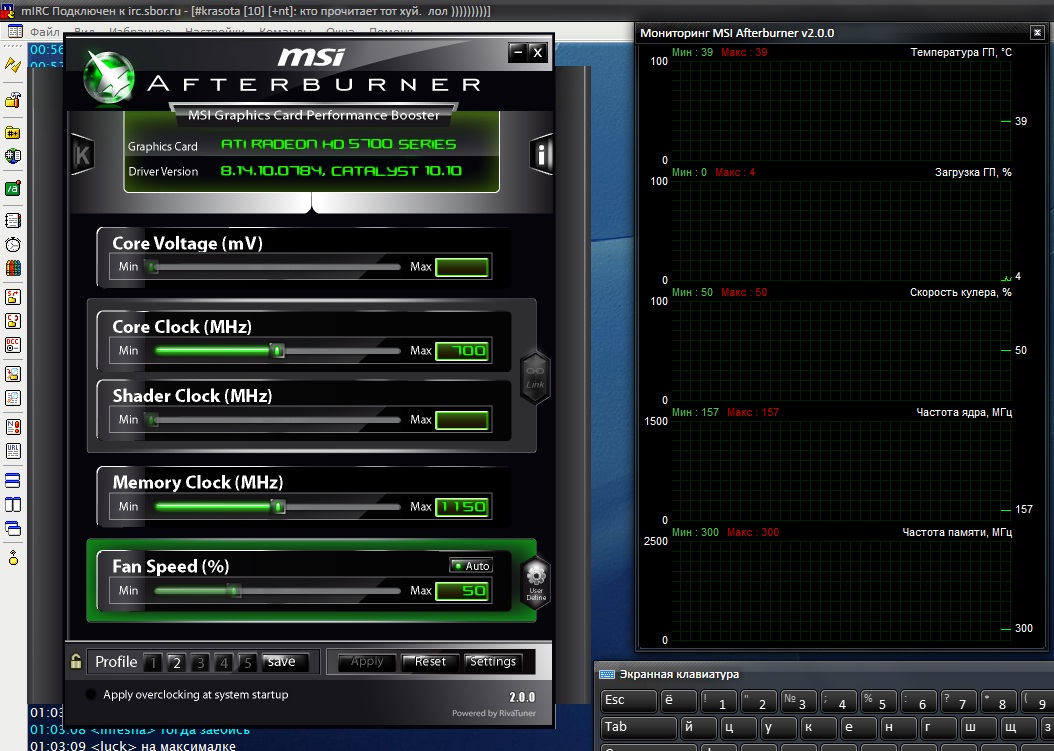Click GPU temperature graph in monitoring window

[x=841, y=110]
